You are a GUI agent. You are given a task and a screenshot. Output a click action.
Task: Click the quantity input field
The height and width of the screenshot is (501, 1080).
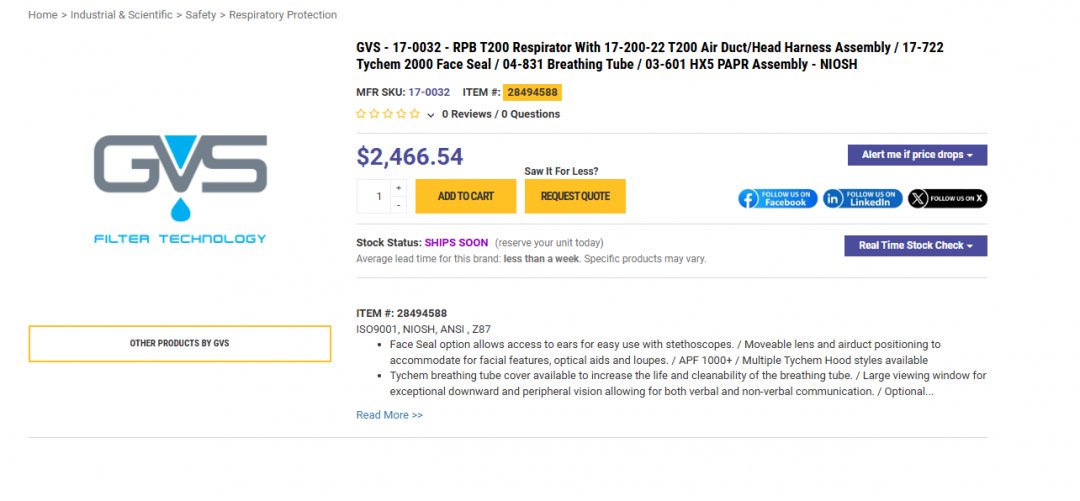[x=377, y=196]
